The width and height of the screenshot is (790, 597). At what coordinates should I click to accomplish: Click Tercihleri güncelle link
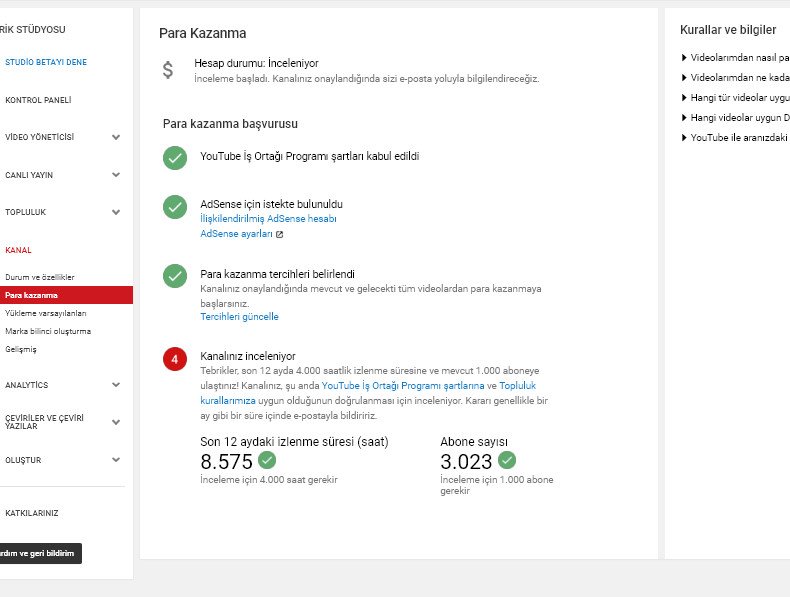point(239,316)
